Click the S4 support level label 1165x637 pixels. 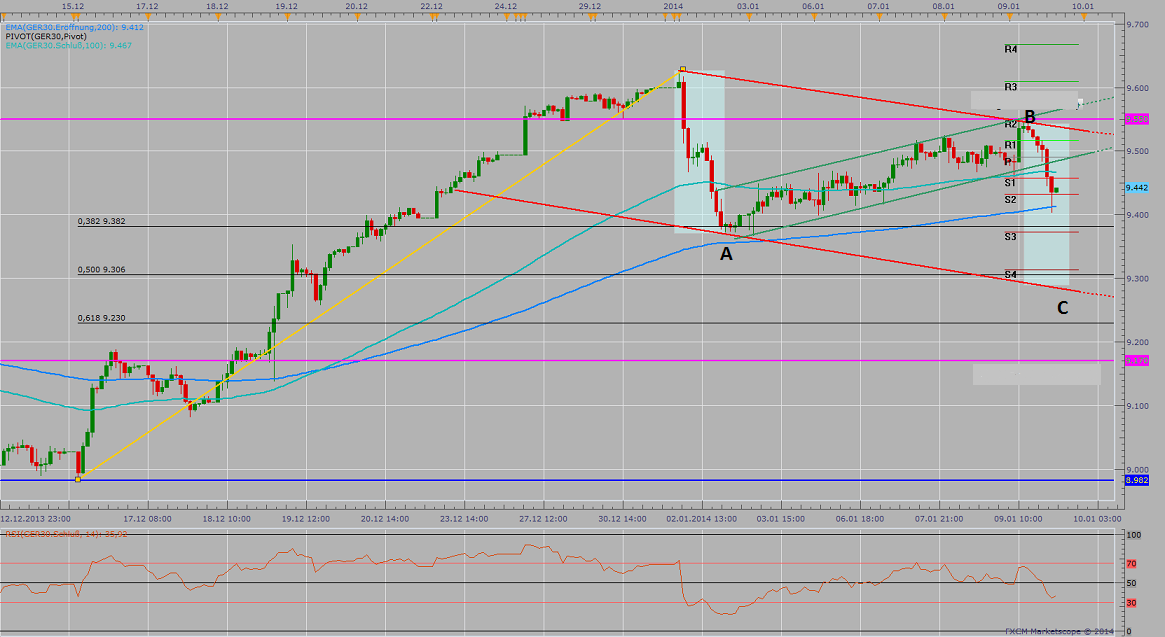coord(1008,272)
